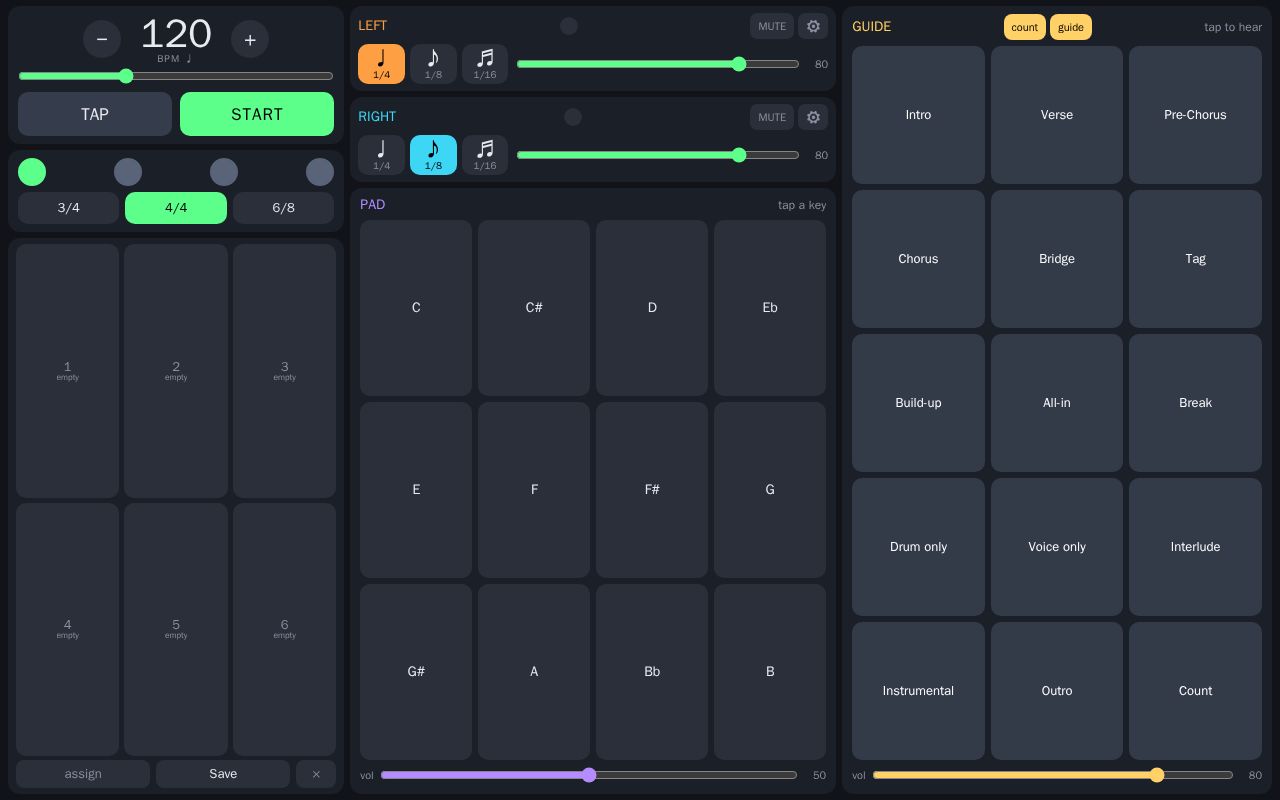Trigger the Build-up guide cue
The image size is (1280, 800).
pyautogui.click(x=918, y=403)
